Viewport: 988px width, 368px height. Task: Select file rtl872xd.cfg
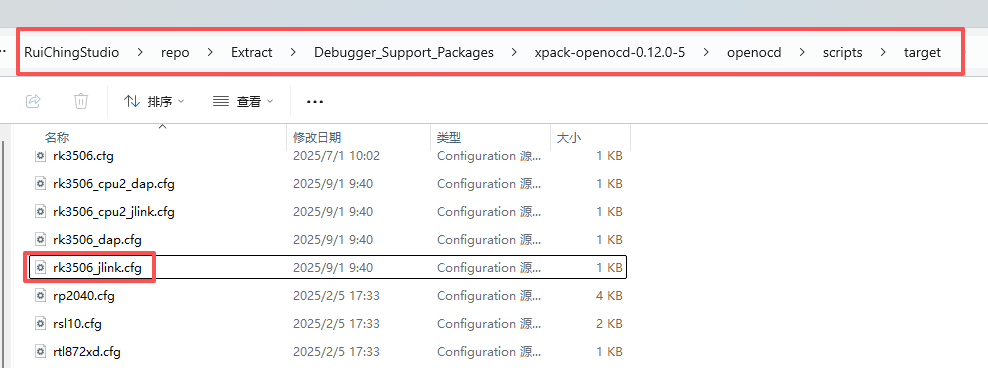pos(87,352)
